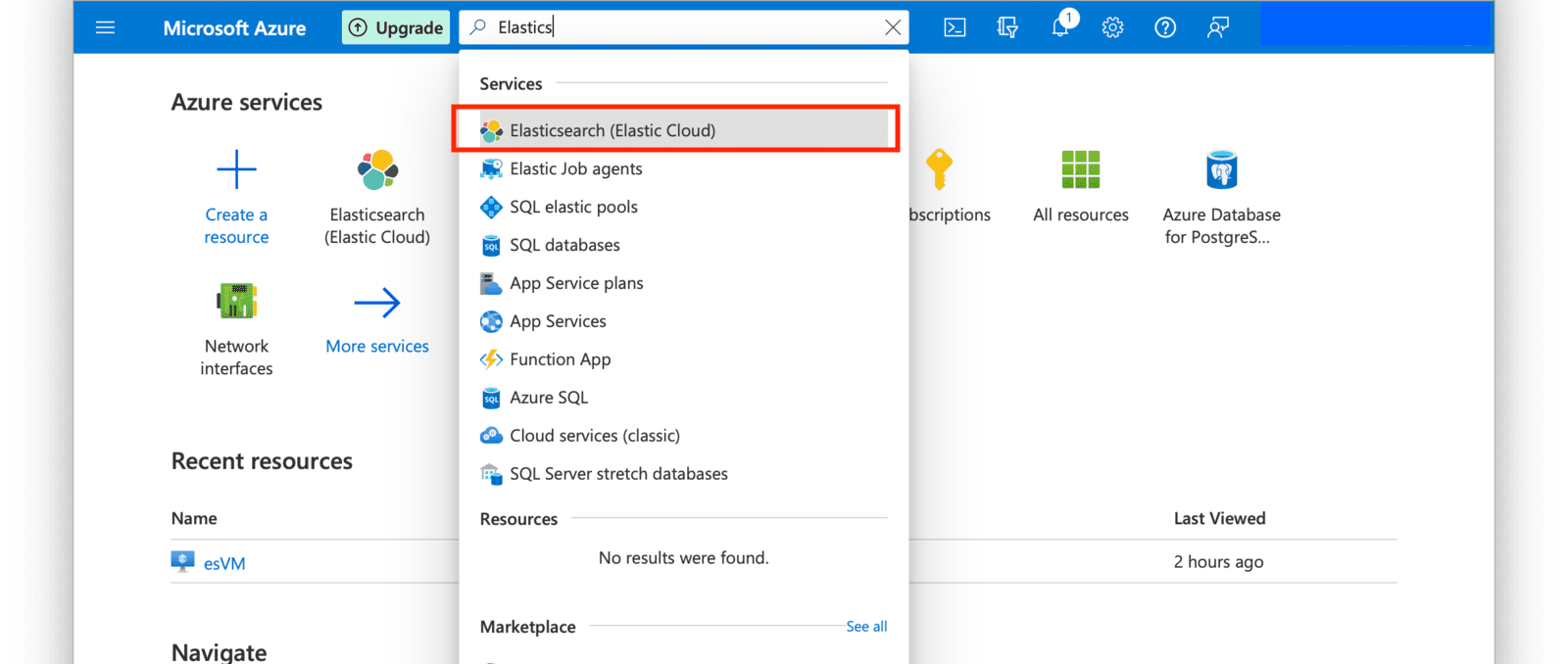
Task: Click the Last Viewed column header
Action: click(1220, 518)
